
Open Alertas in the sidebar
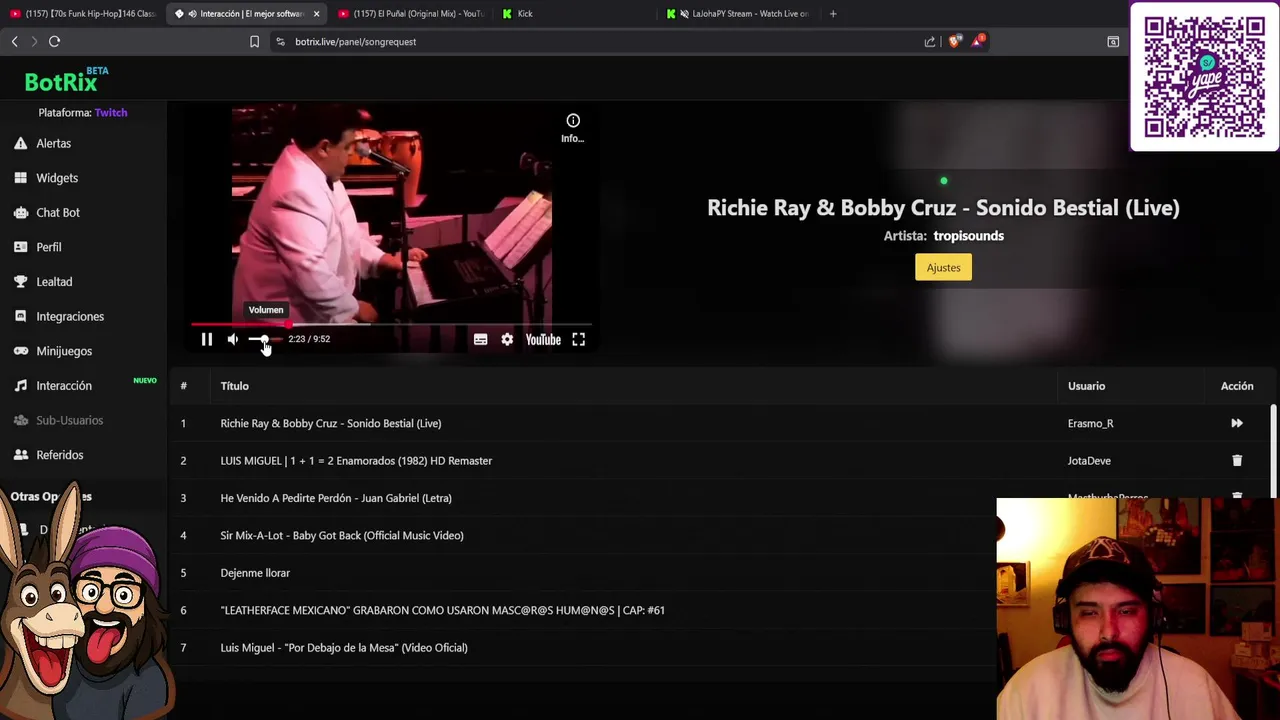pyautogui.click(x=54, y=143)
